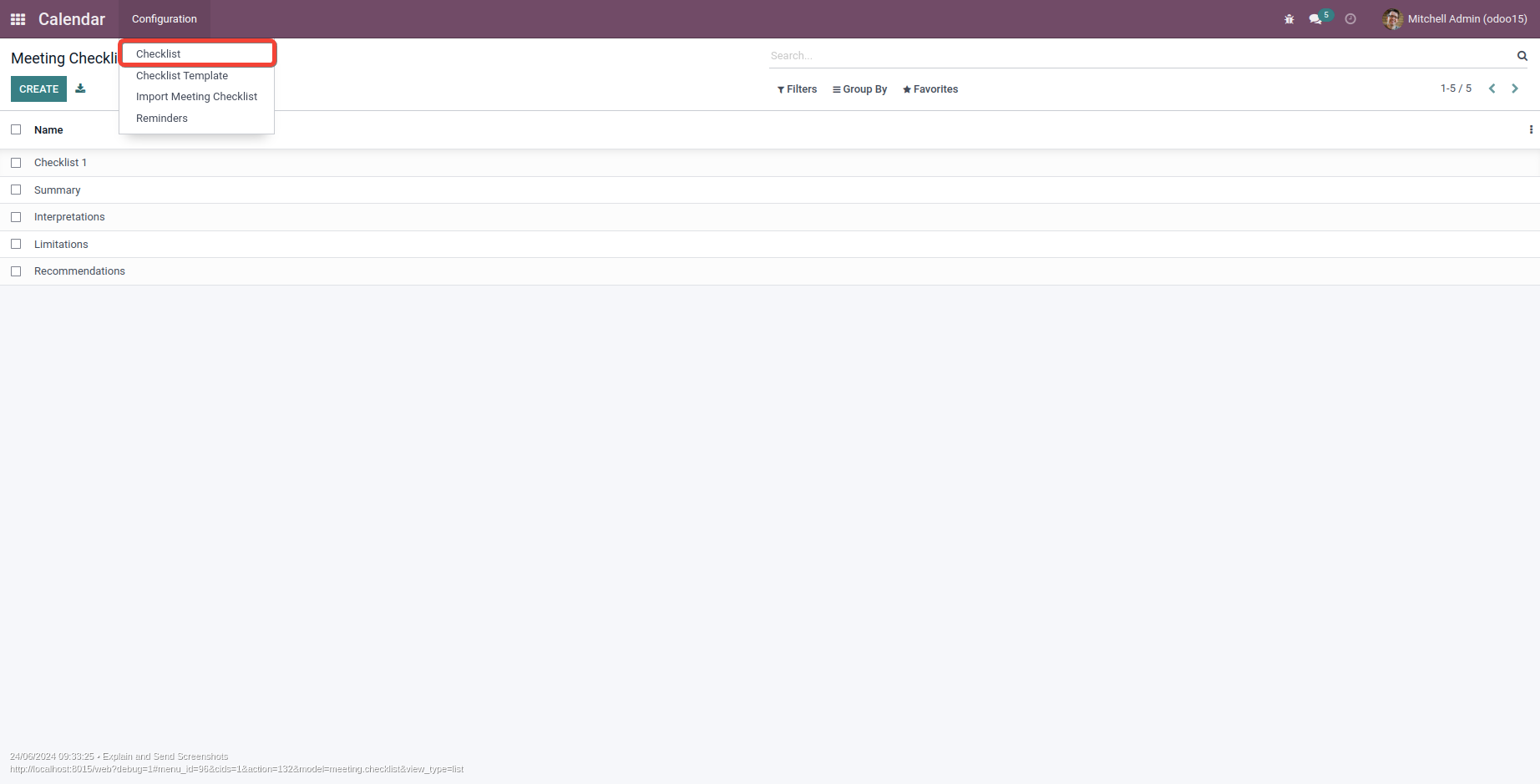Select Checklist menu entry
The width and height of the screenshot is (1540, 784).
pos(197,53)
